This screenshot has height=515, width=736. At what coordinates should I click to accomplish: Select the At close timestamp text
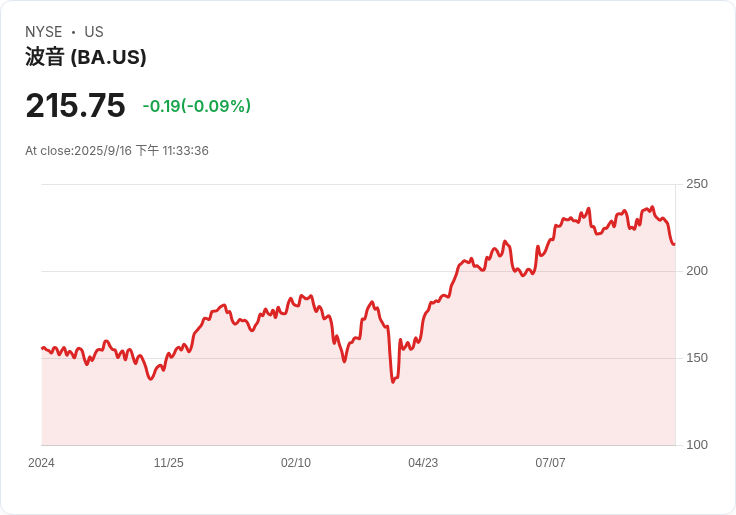coord(117,151)
